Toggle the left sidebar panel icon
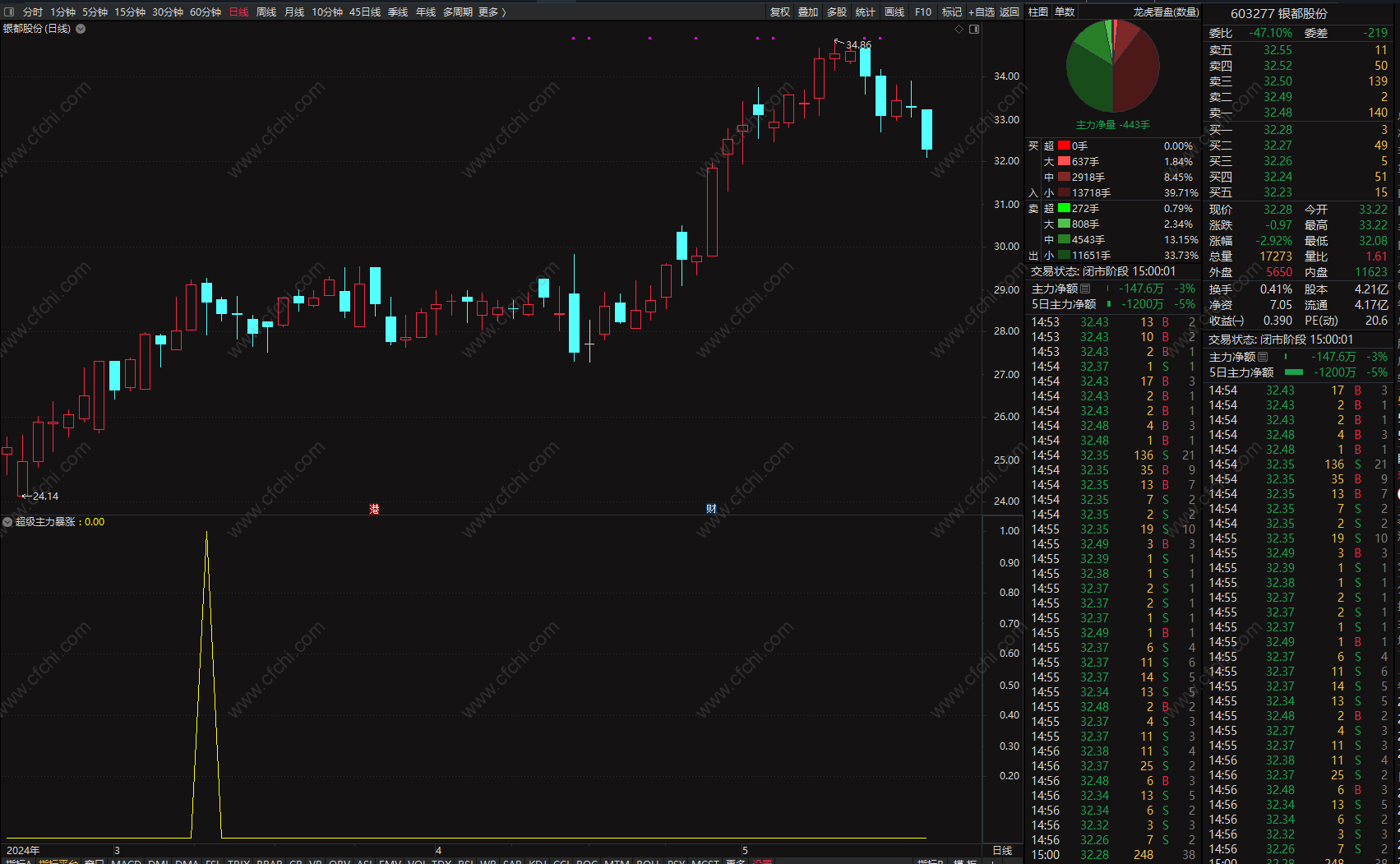 9,12
